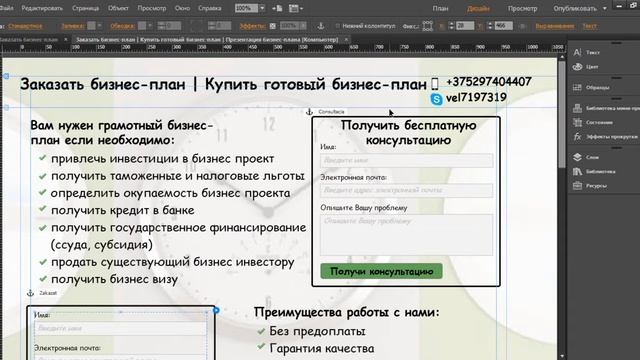Viewport: 640px width, 360px height.
Task: Click the Текст link in options bar
Action: (x=589, y=26)
